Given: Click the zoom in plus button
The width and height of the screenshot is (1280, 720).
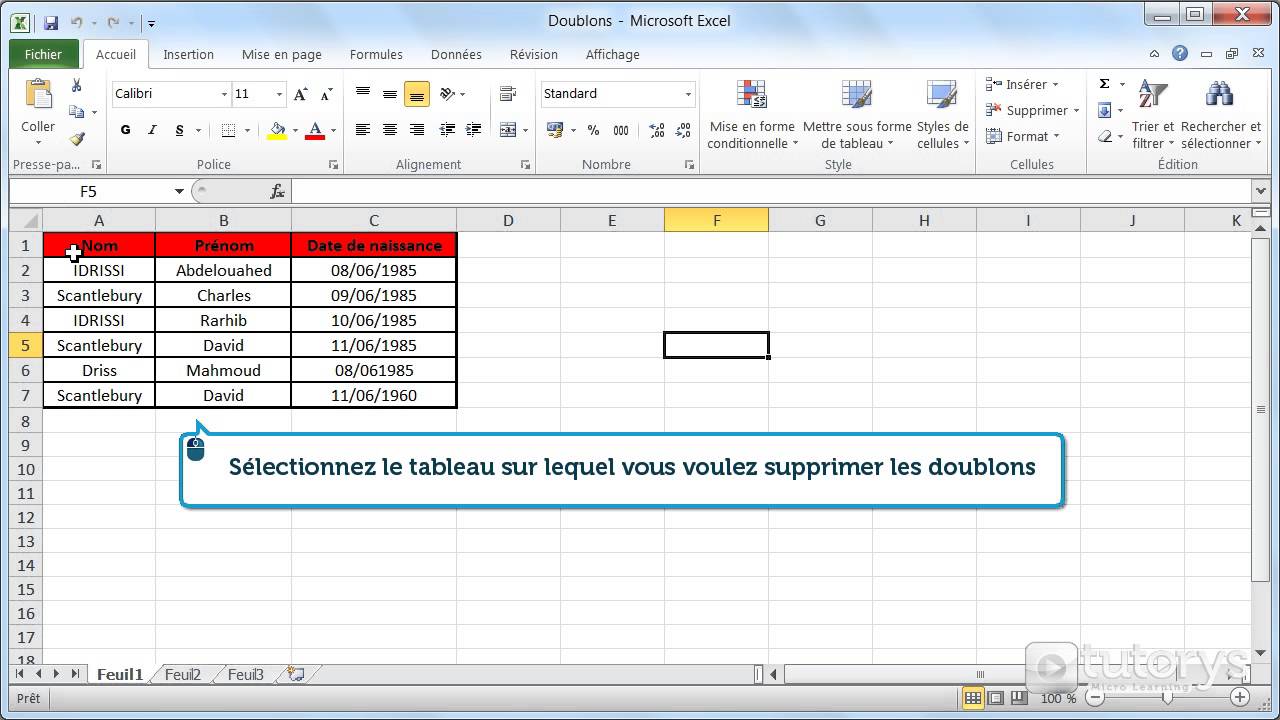Looking at the screenshot, I should 1240,698.
